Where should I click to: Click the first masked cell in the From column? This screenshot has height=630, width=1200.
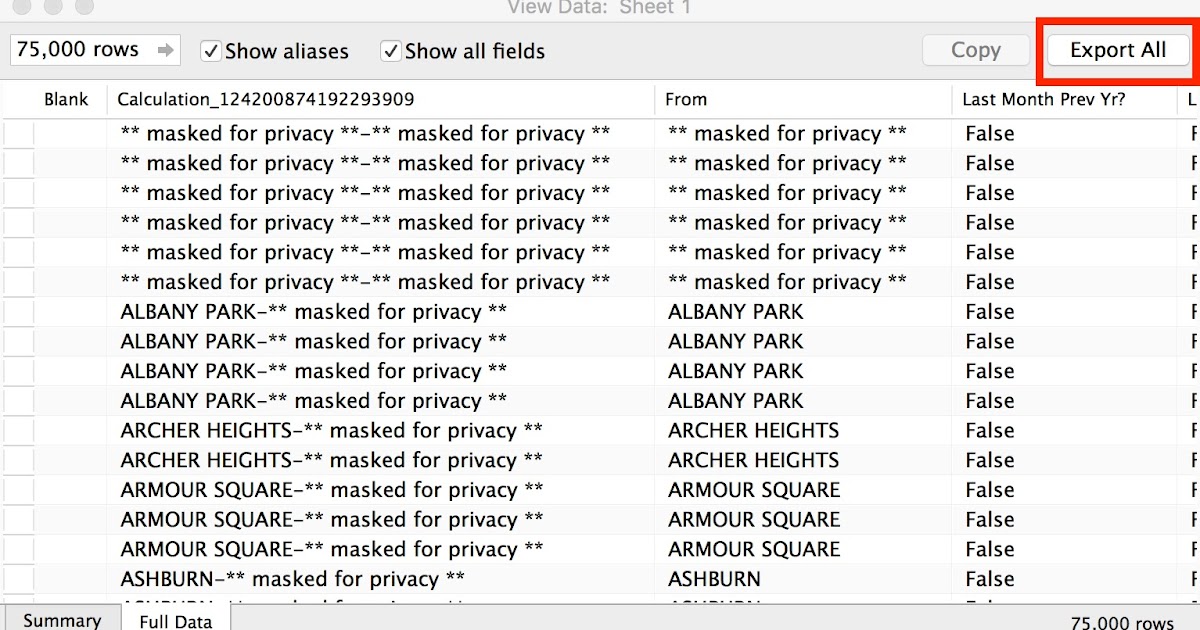pos(787,134)
